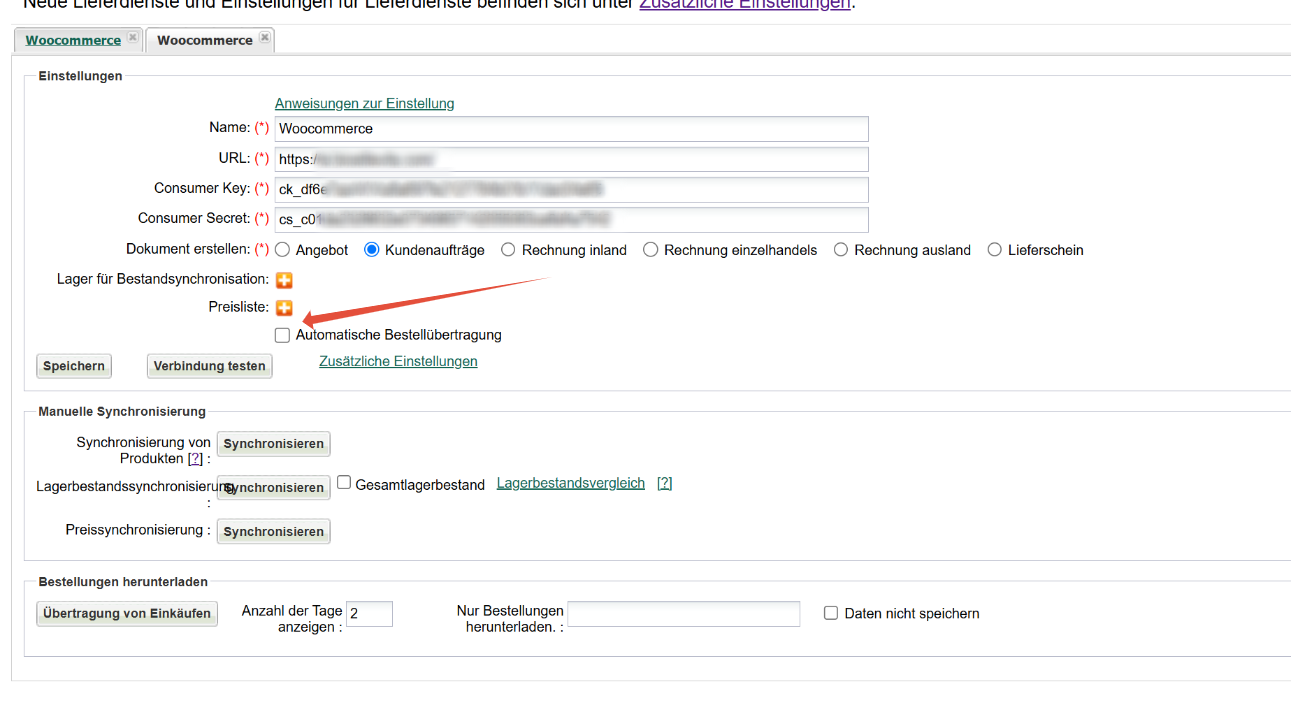
Task: Open the [?] help link next to Lagerbestandsvergleich
Action: click(664, 483)
